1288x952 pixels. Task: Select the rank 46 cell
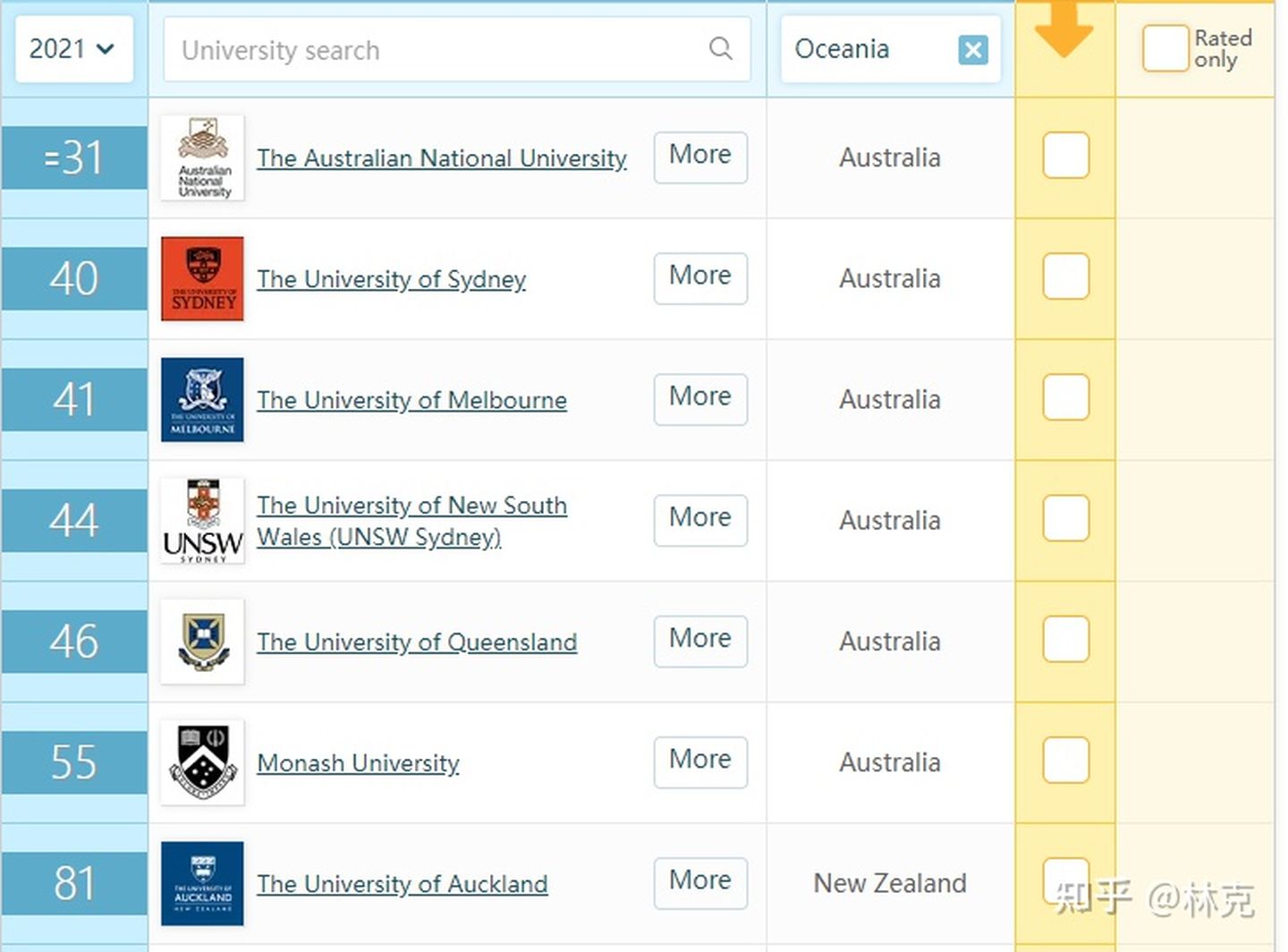(x=74, y=642)
